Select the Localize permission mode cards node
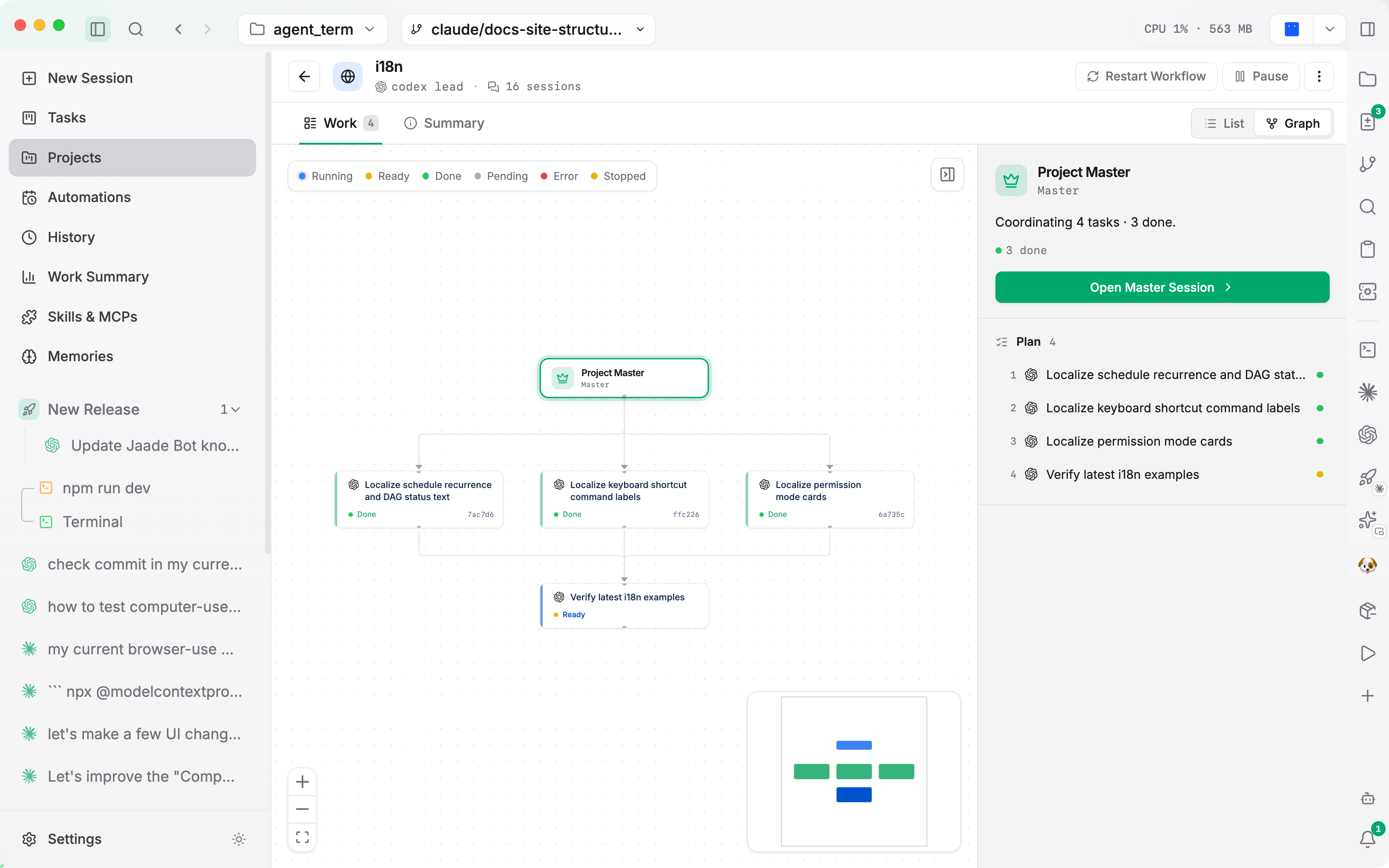 point(830,499)
